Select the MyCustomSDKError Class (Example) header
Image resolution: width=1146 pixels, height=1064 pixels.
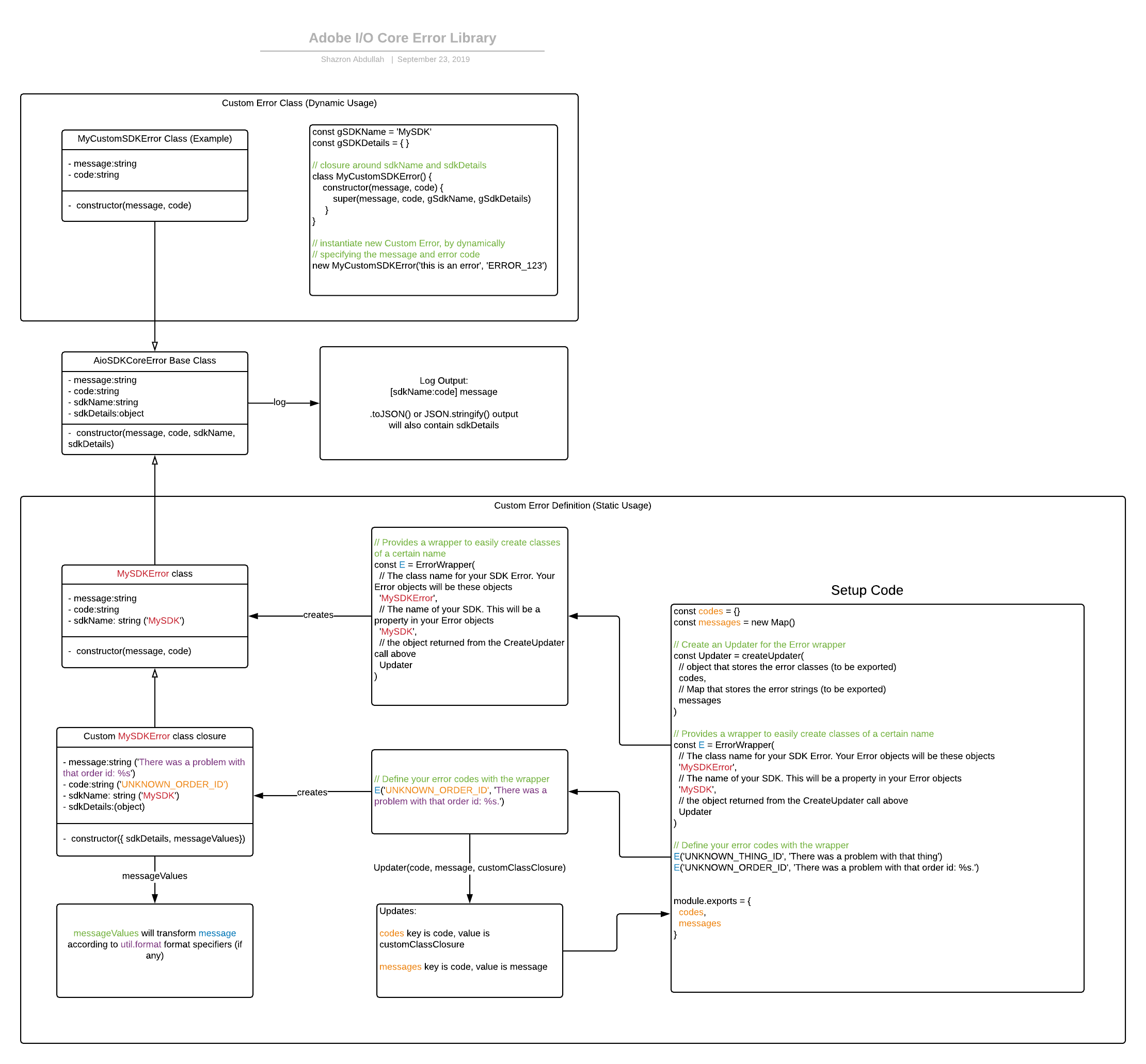point(154,139)
